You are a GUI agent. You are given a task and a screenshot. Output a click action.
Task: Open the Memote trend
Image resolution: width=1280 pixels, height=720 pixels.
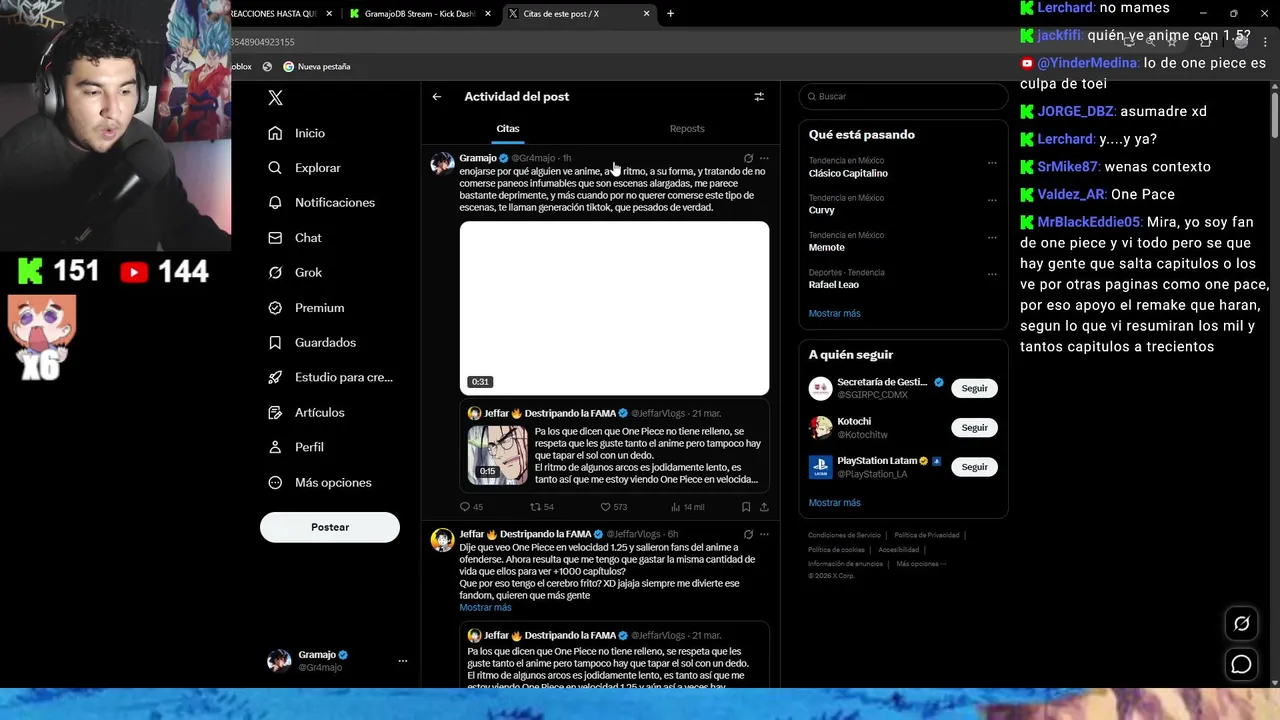click(x=826, y=247)
